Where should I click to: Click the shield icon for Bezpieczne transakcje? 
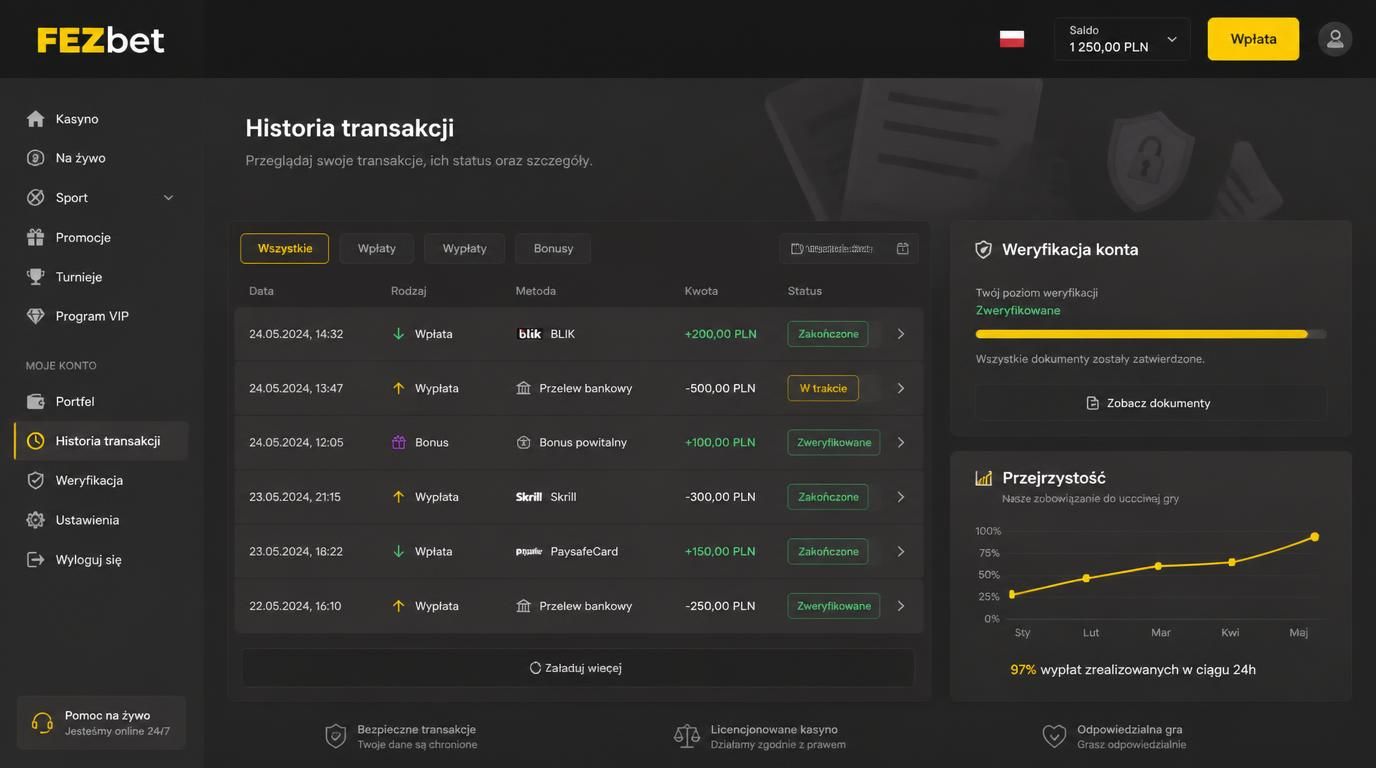point(336,736)
